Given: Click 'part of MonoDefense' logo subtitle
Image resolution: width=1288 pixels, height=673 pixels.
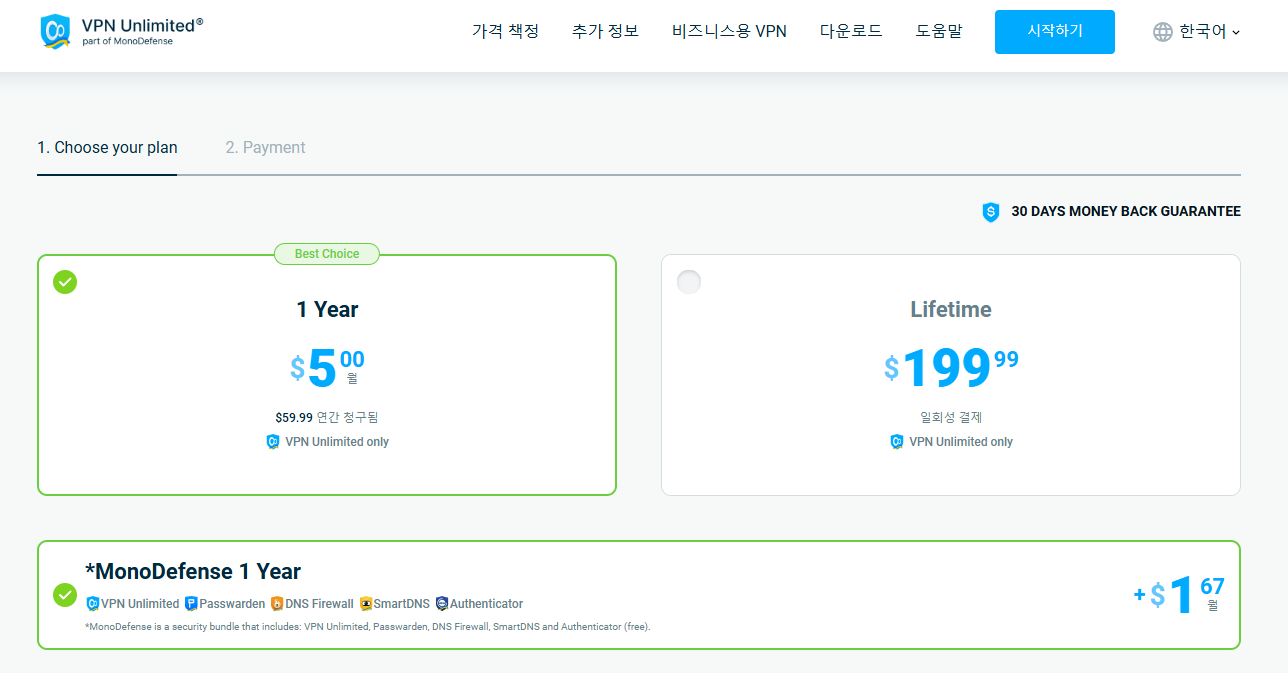Looking at the screenshot, I should 127,42.
